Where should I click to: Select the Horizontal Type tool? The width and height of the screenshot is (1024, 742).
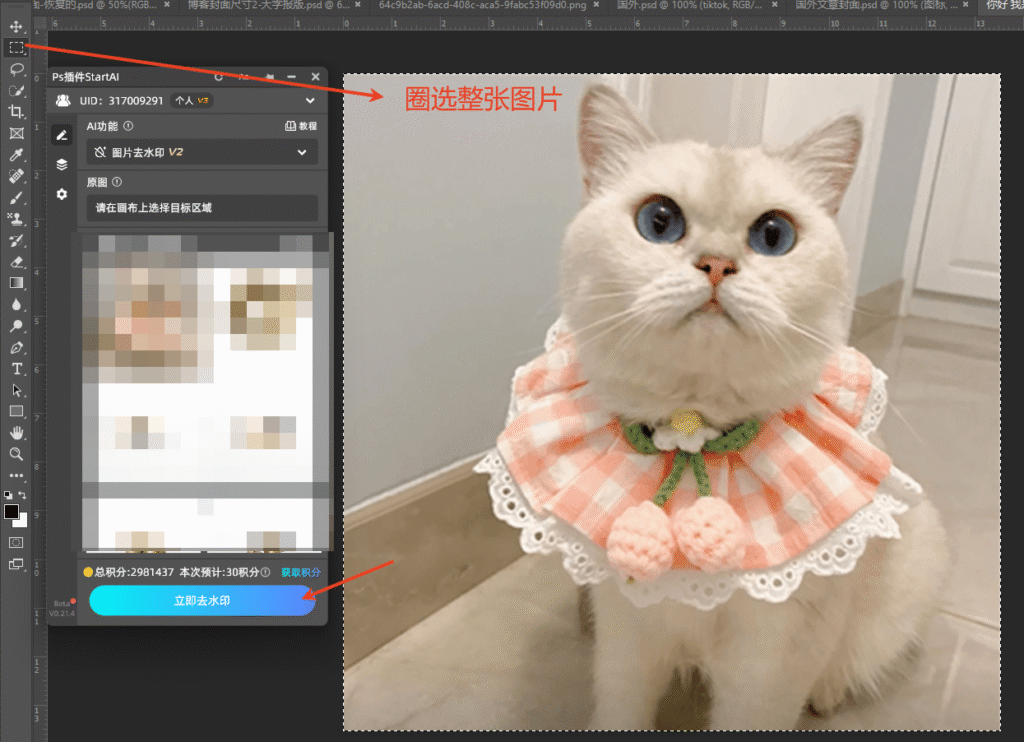(16, 369)
